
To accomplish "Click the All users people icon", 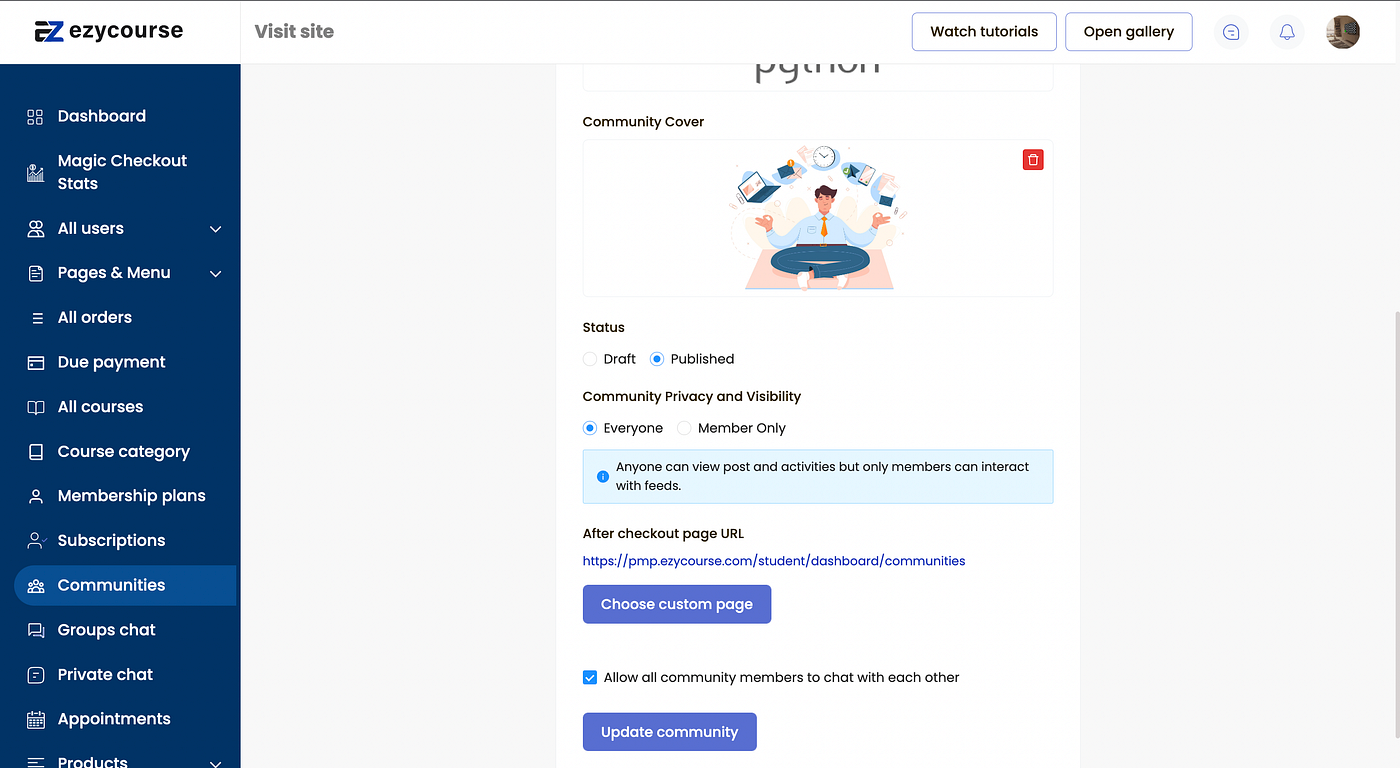I will [36, 229].
